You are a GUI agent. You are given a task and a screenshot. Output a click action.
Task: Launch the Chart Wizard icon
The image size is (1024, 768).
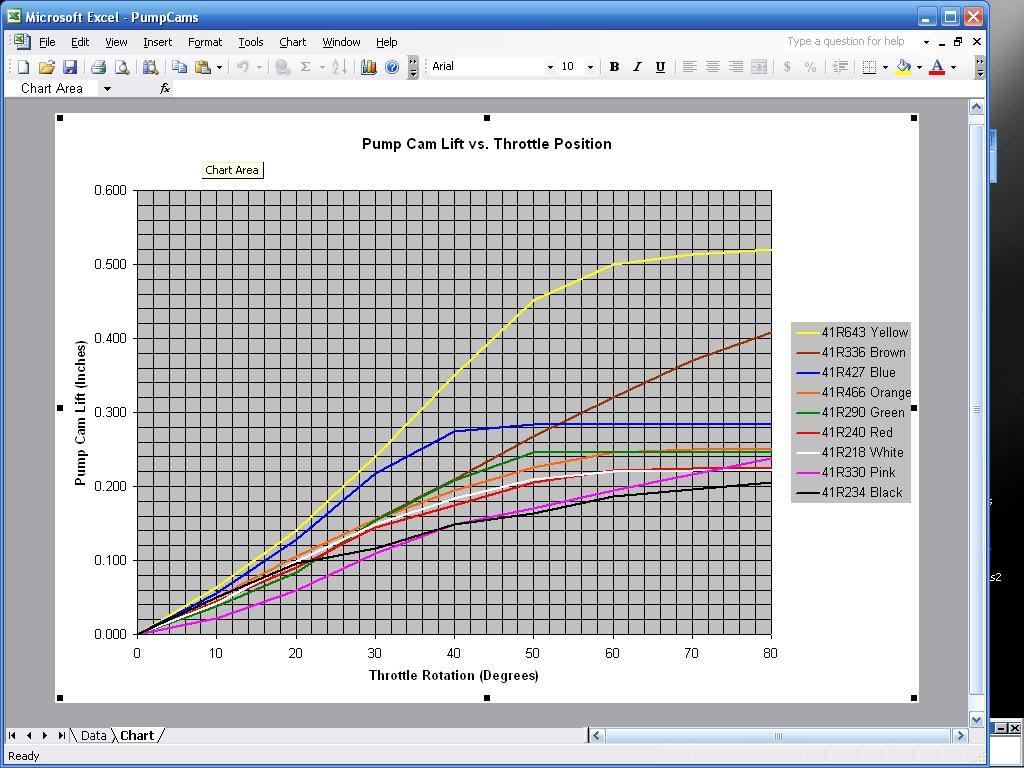[x=368, y=67]
